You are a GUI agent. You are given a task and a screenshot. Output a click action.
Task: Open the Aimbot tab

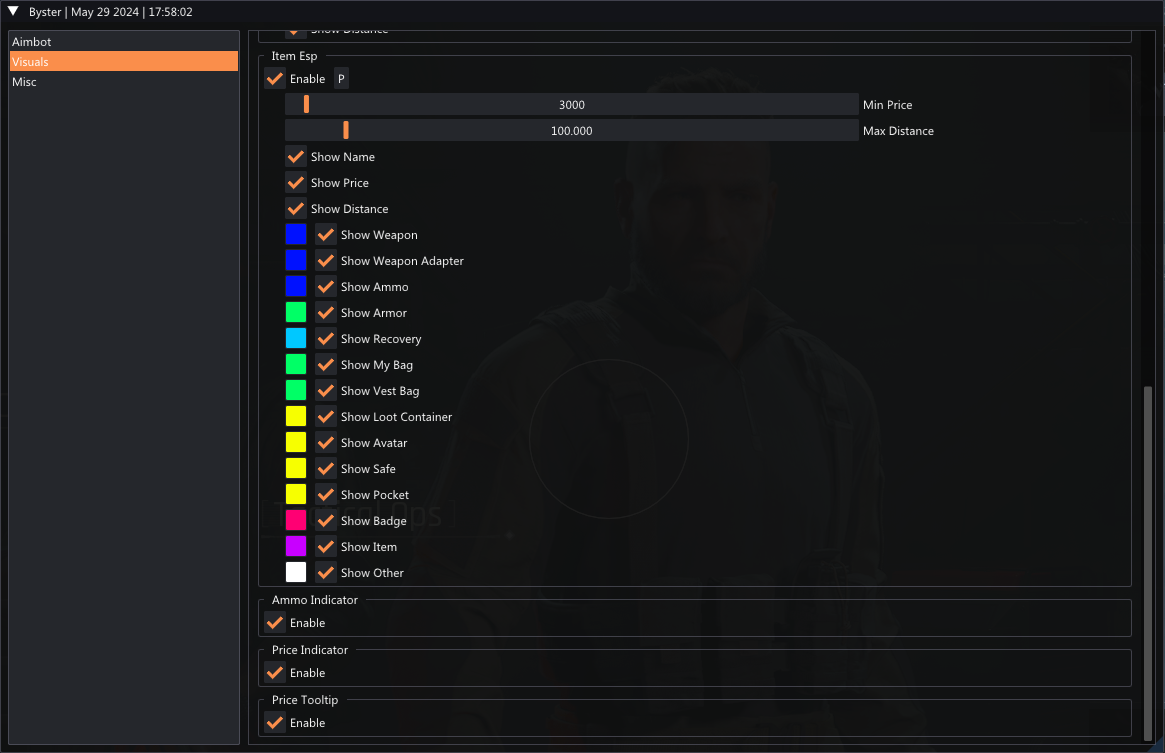(x=123, y=42)
